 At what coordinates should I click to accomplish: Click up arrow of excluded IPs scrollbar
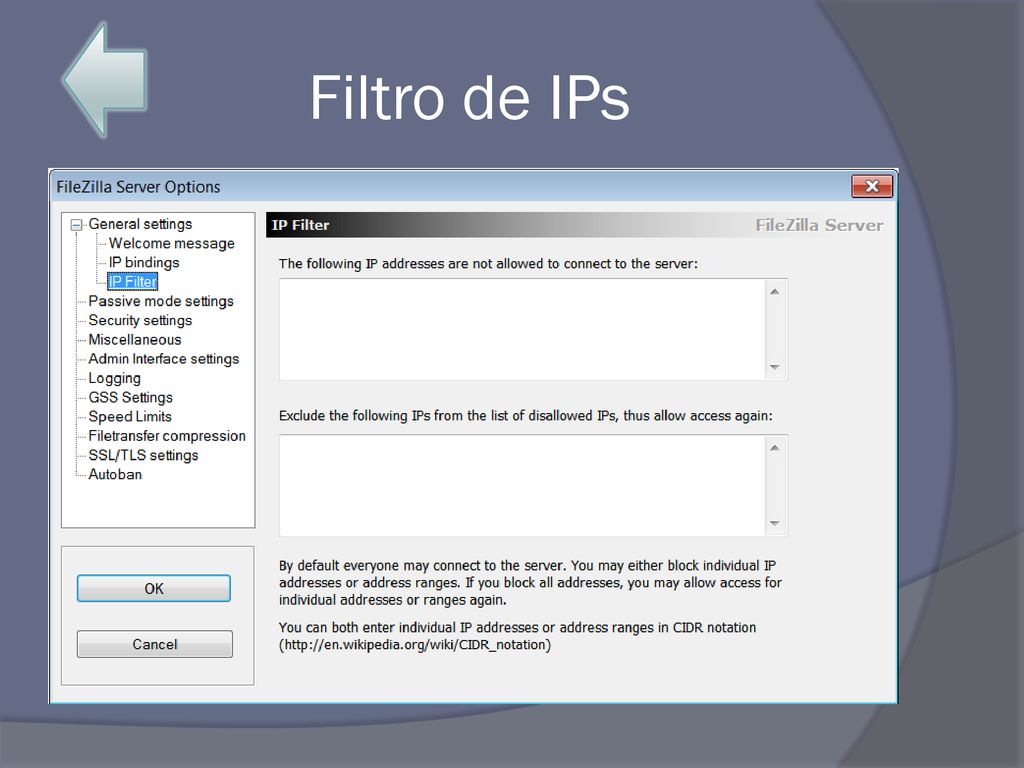click(775, 448)
